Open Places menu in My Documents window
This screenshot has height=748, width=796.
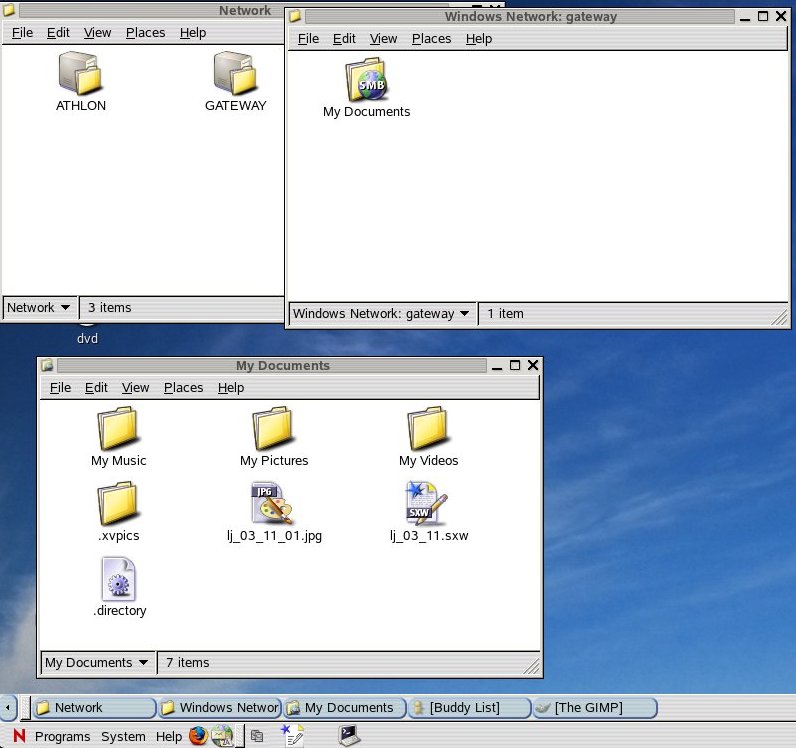tap(183, 388)
